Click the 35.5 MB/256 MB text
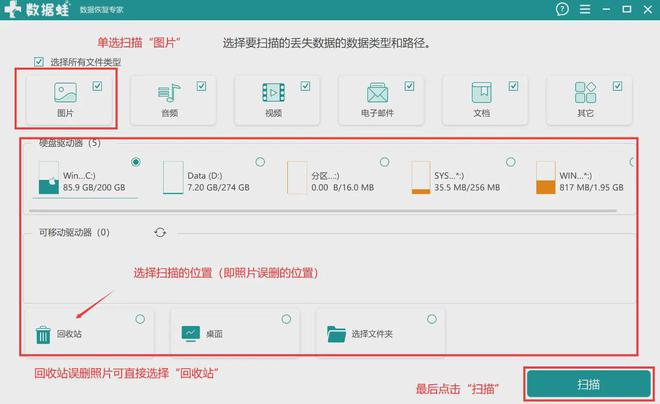 pos(467,188)
